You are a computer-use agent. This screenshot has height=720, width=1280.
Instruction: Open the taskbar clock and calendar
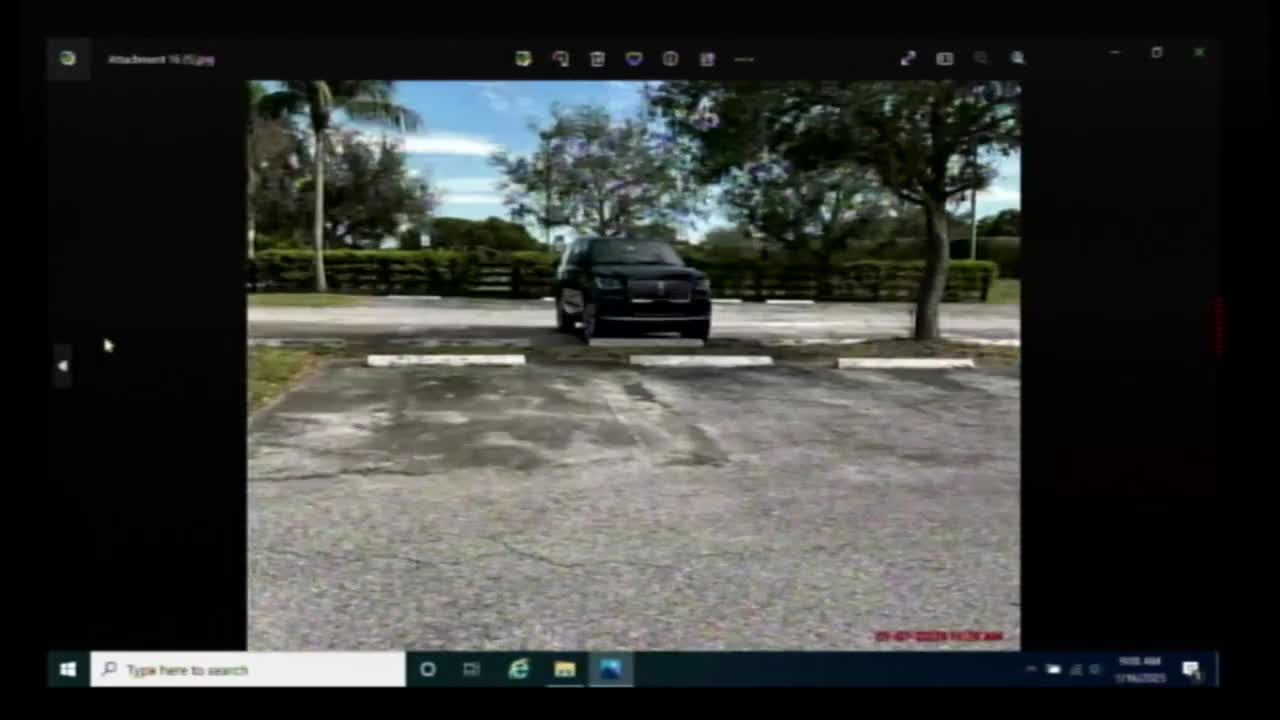point(1140,669)
